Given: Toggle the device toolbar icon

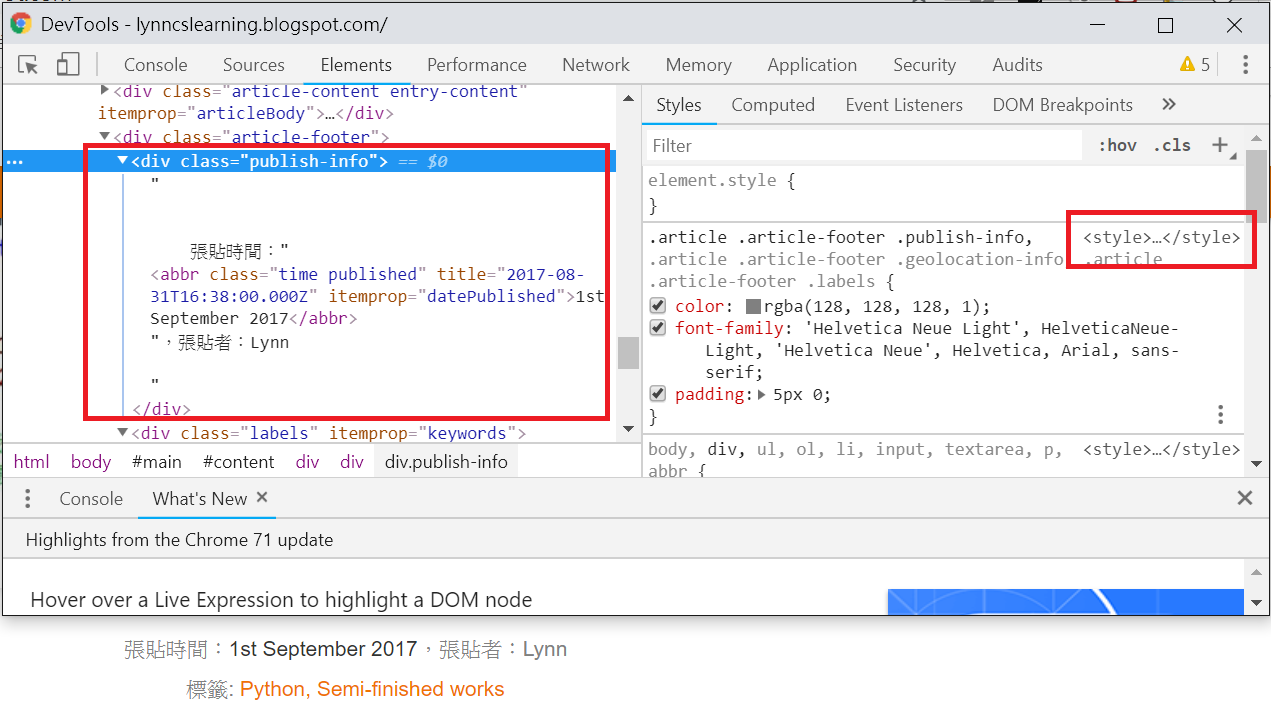Looking at the screenshot, I should pos(67,65).
